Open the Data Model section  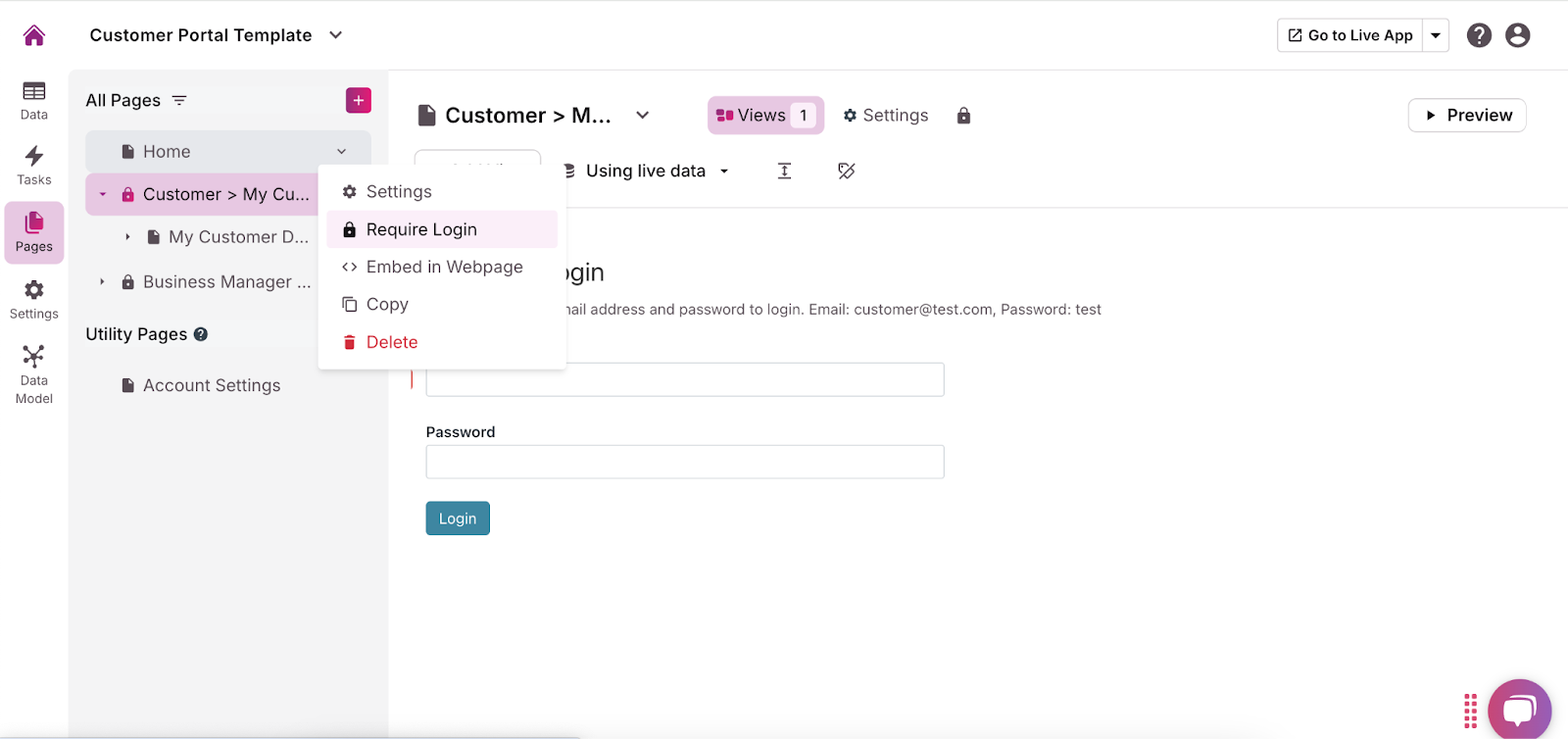[x=34, y=373]
